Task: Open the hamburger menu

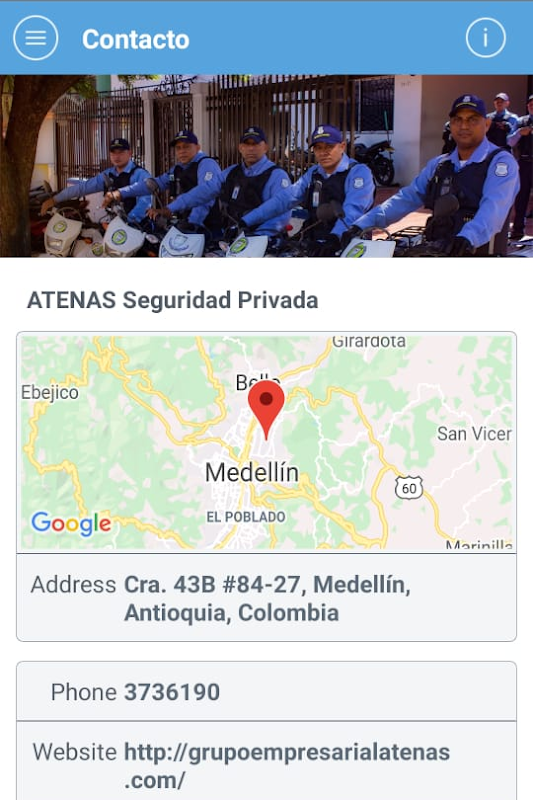Action: pos(36,38)
